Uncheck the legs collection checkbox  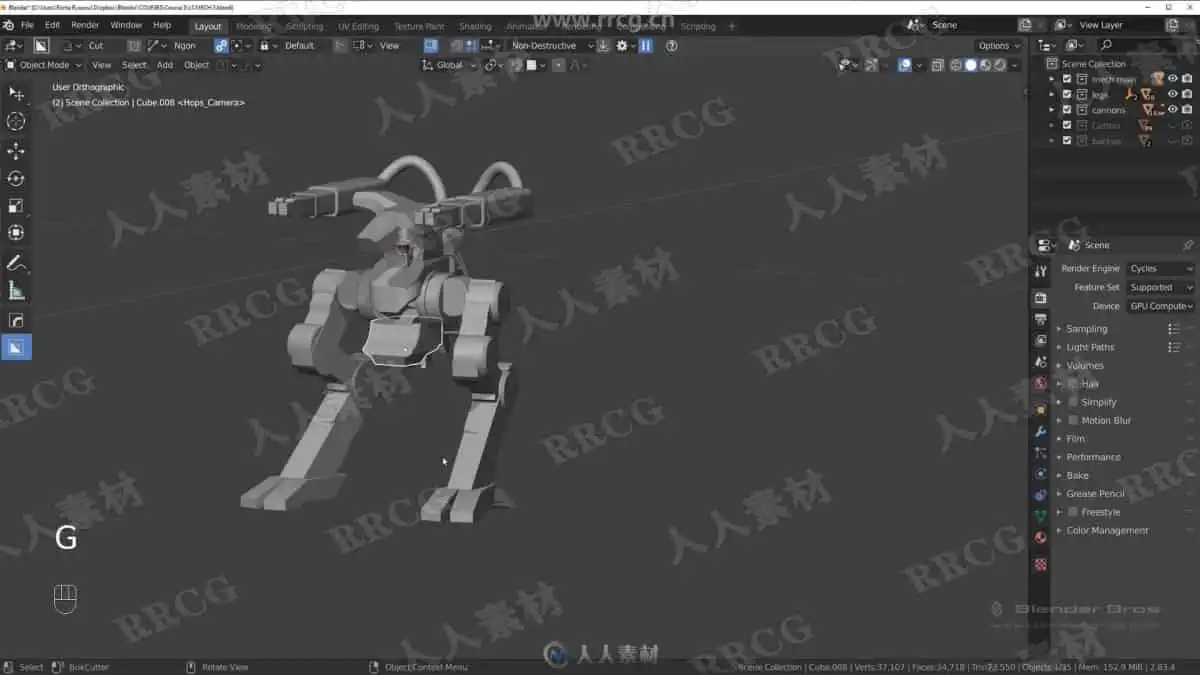coord(1067,94)
